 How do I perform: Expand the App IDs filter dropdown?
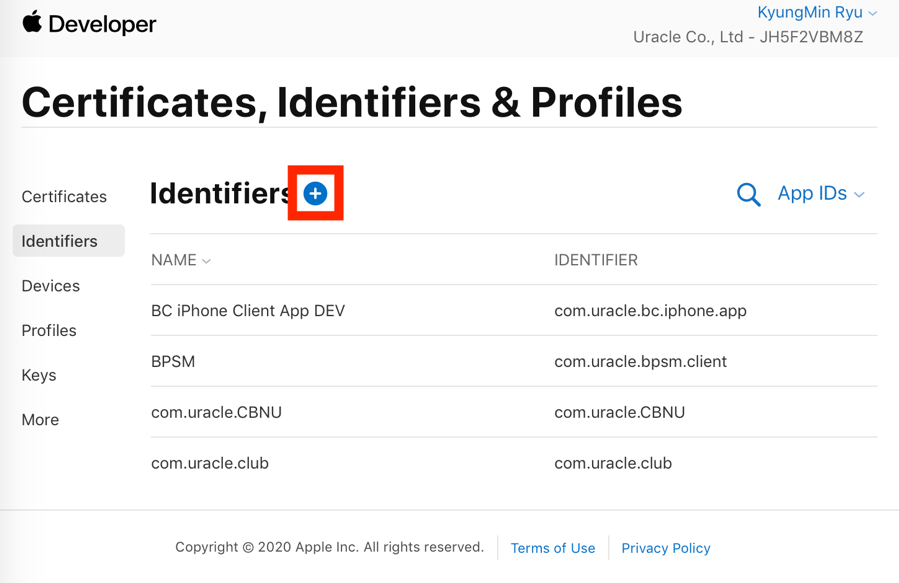820,194
